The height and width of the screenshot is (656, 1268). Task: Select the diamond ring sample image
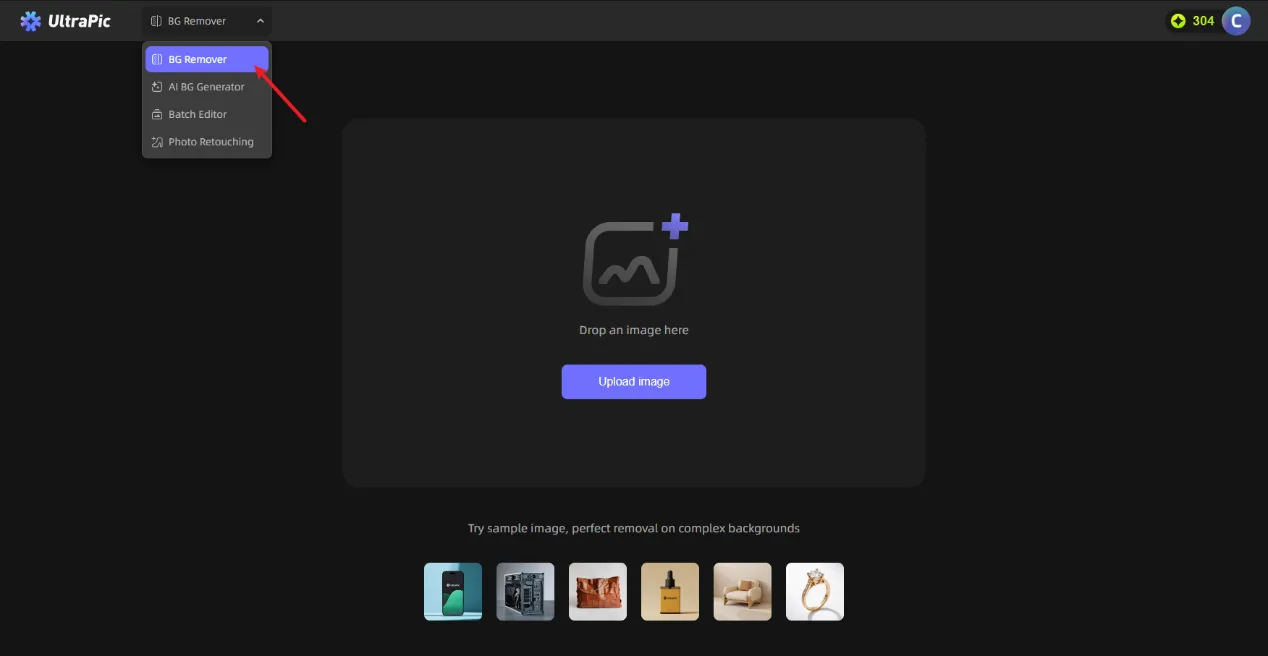click(x=814, y=591)
